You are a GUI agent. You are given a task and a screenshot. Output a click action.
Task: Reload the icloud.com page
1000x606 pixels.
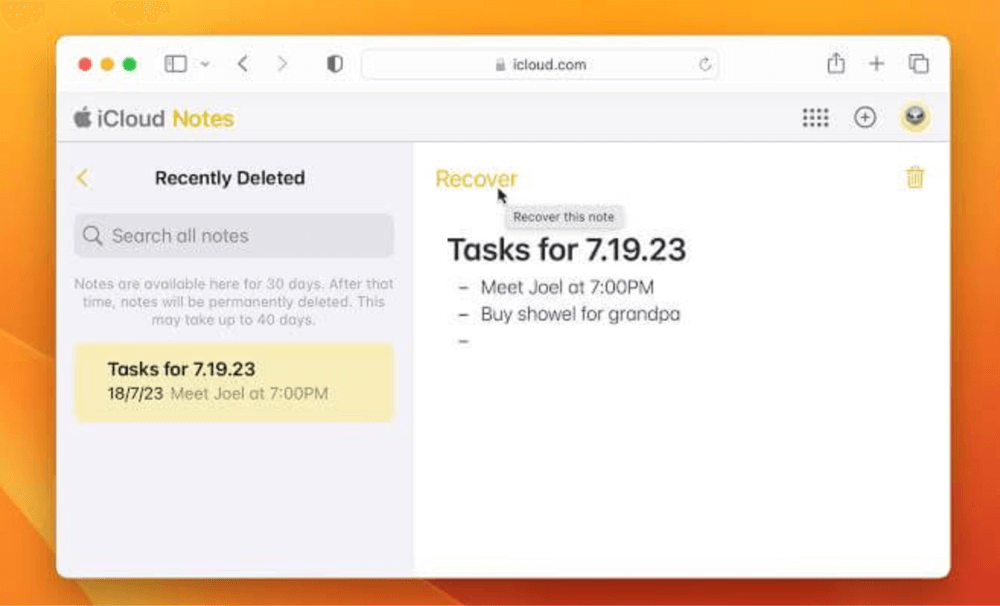pyautogui.click(x=705, y=65)
